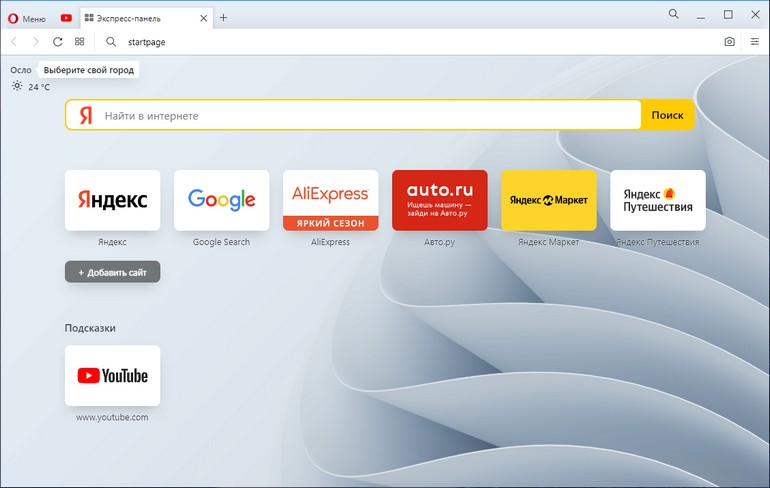Click the forward navigation arrow
Image resolution: width=770 pixels, height=488 pixels.
pos(36,42)
